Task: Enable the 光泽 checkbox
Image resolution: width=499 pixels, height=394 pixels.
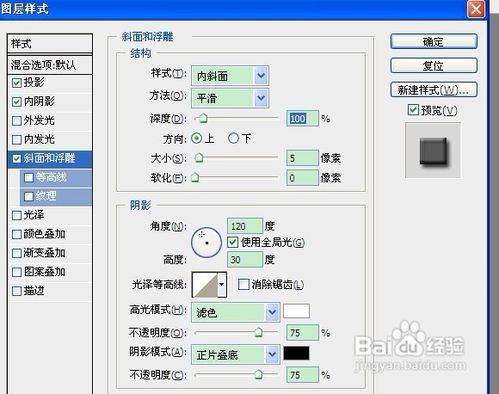Action: tap(17, 215)
